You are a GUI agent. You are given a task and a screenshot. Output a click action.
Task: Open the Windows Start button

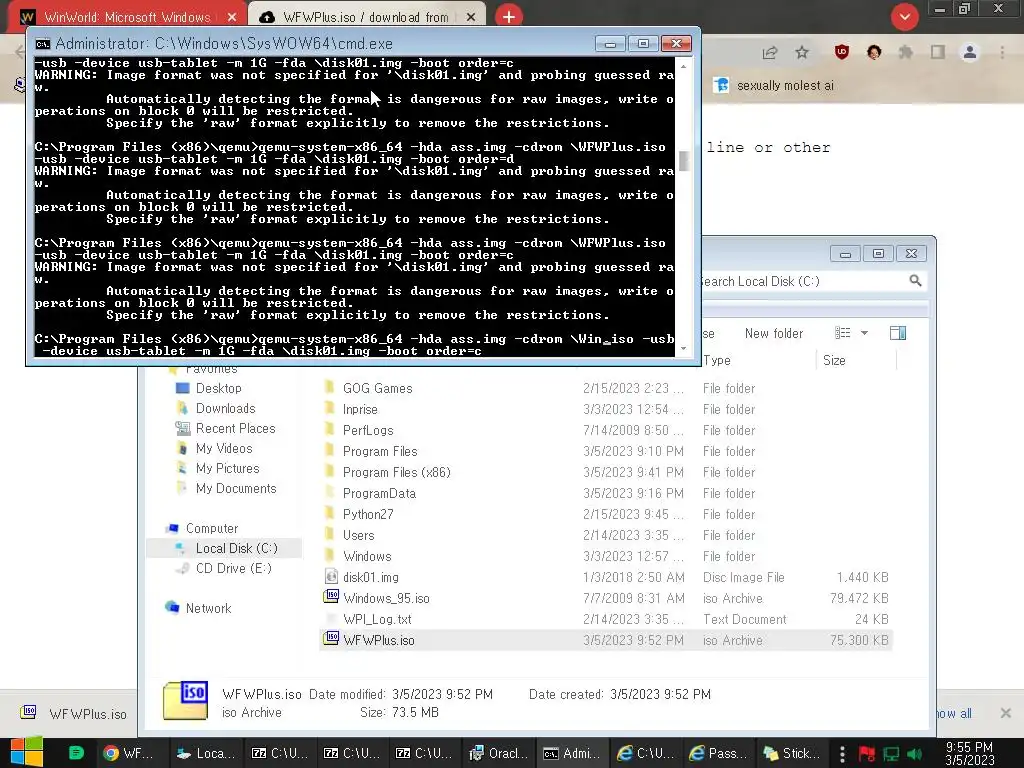(x=26, y=752)
